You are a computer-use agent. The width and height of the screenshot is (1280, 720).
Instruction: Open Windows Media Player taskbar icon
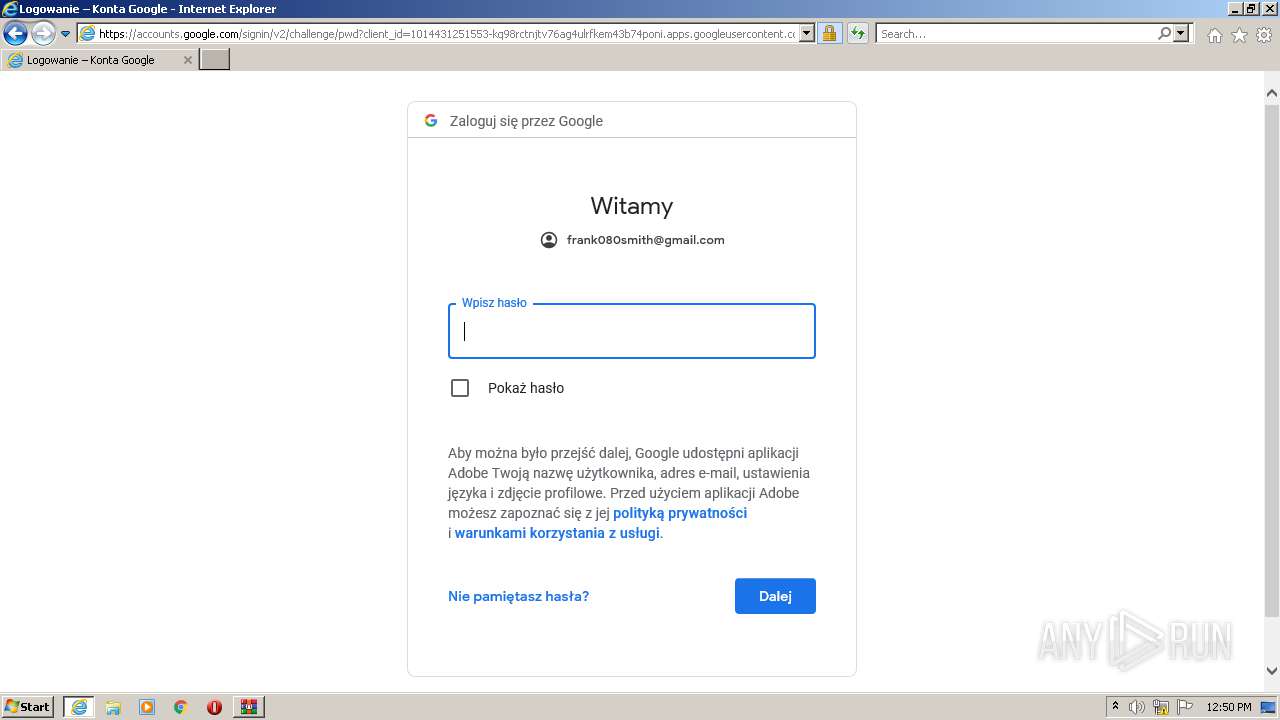click(x=147, y=707)
